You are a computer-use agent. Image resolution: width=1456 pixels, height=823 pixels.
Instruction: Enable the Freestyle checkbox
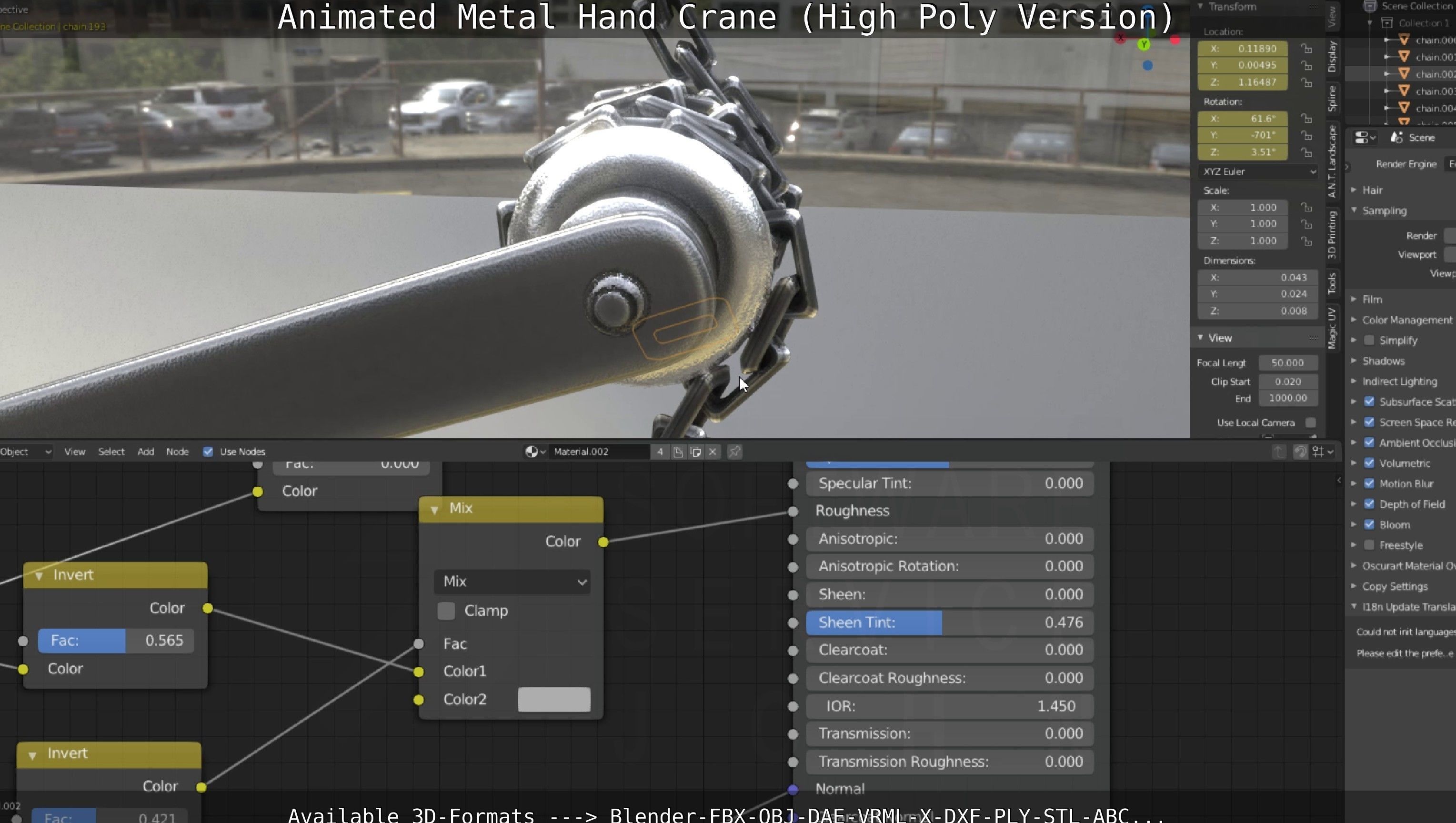[x=1369, y=545]
